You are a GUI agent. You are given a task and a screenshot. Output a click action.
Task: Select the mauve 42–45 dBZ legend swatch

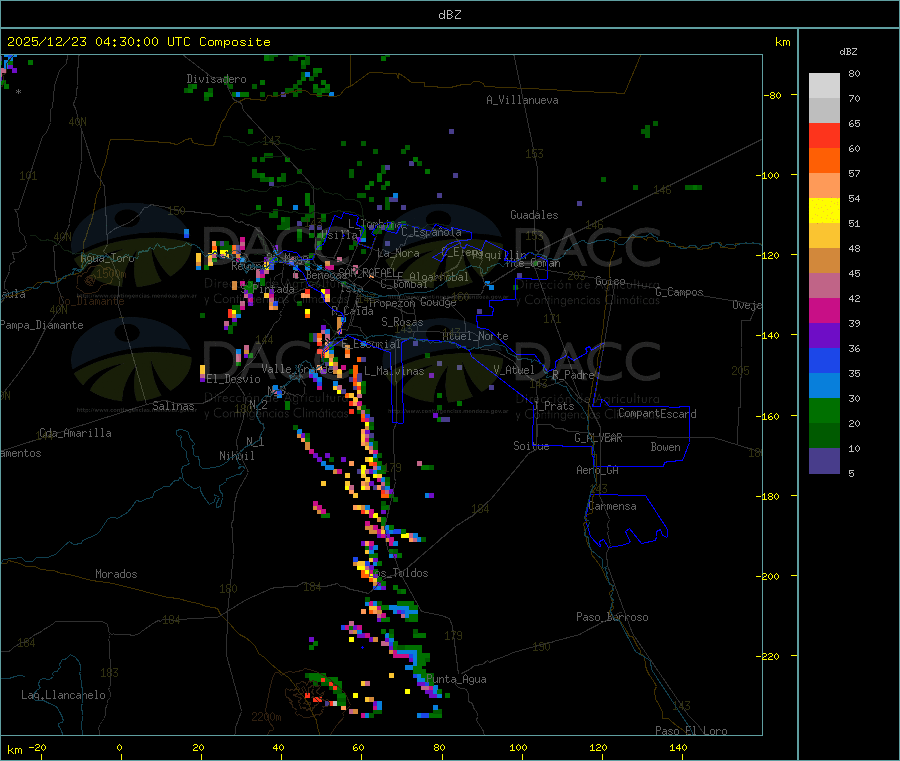[x=824, y=286]
